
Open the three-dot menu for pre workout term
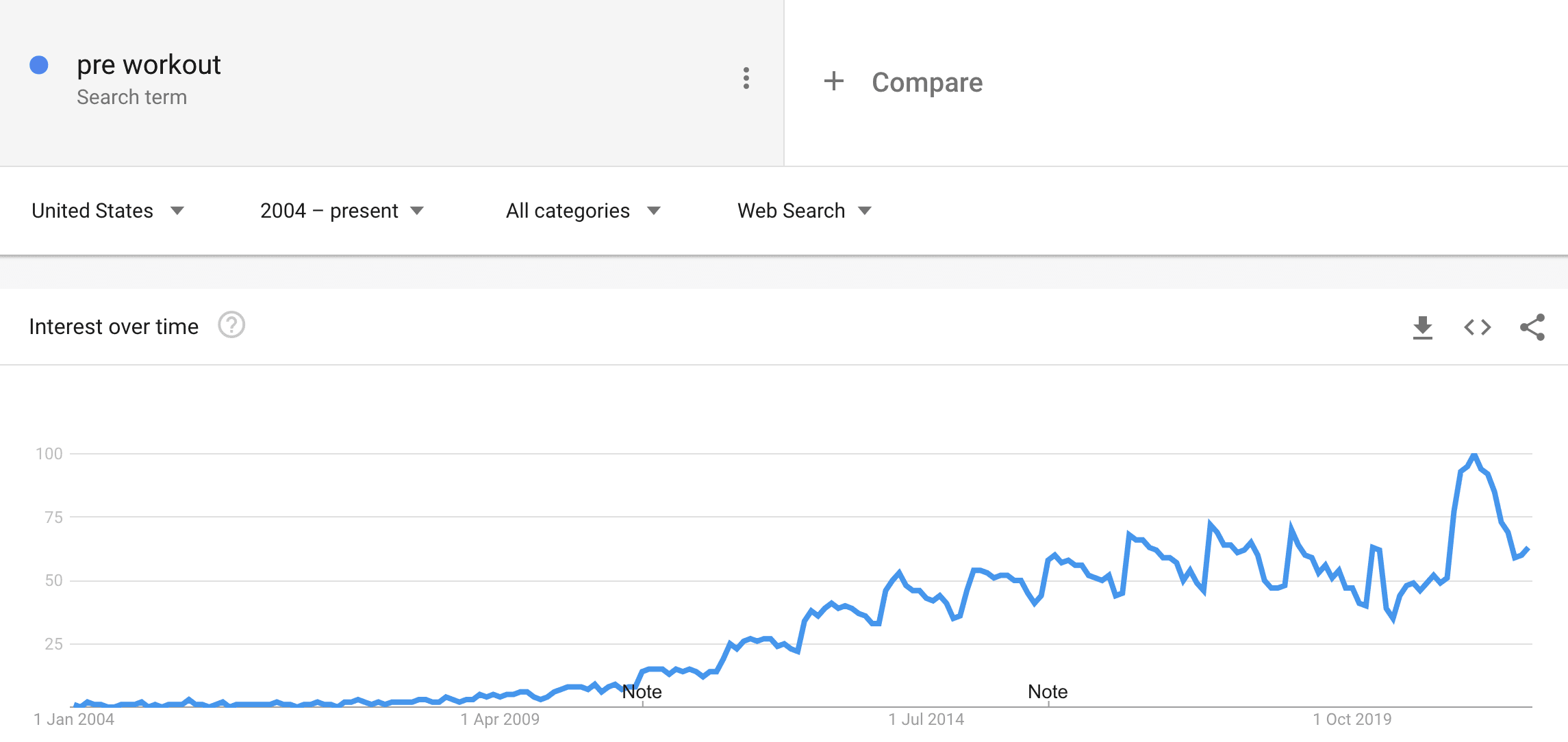[746, 78]
